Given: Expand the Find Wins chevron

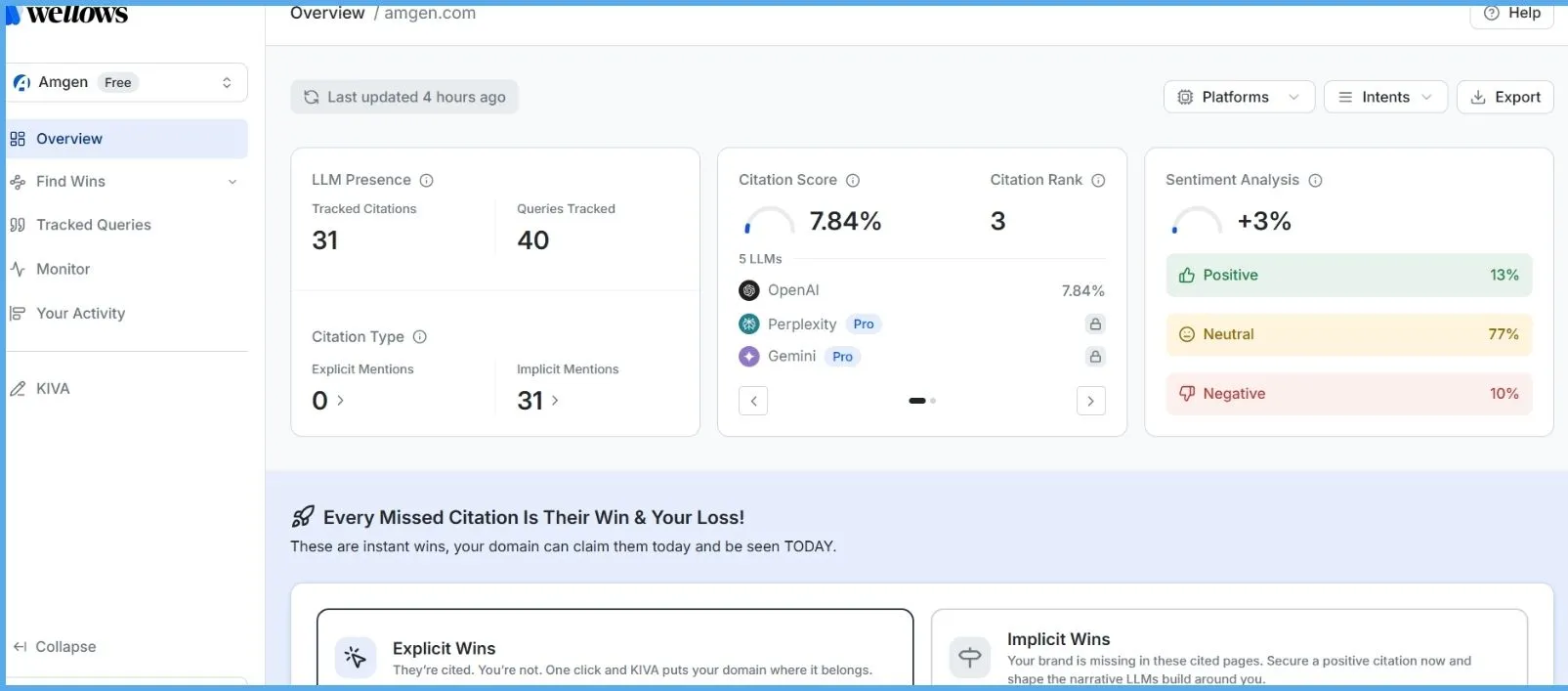Looking at the screenshot, I should (233, 182).
